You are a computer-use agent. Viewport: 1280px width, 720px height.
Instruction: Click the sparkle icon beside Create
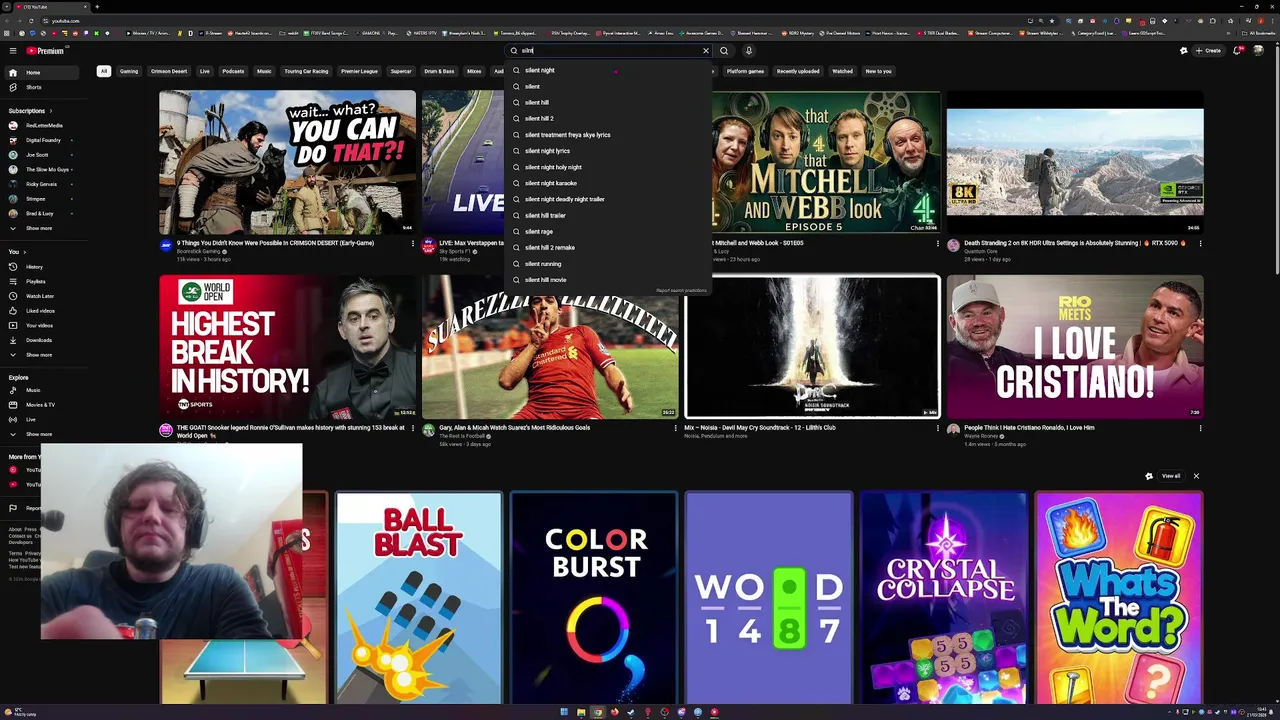click(x=1184, y=50)
